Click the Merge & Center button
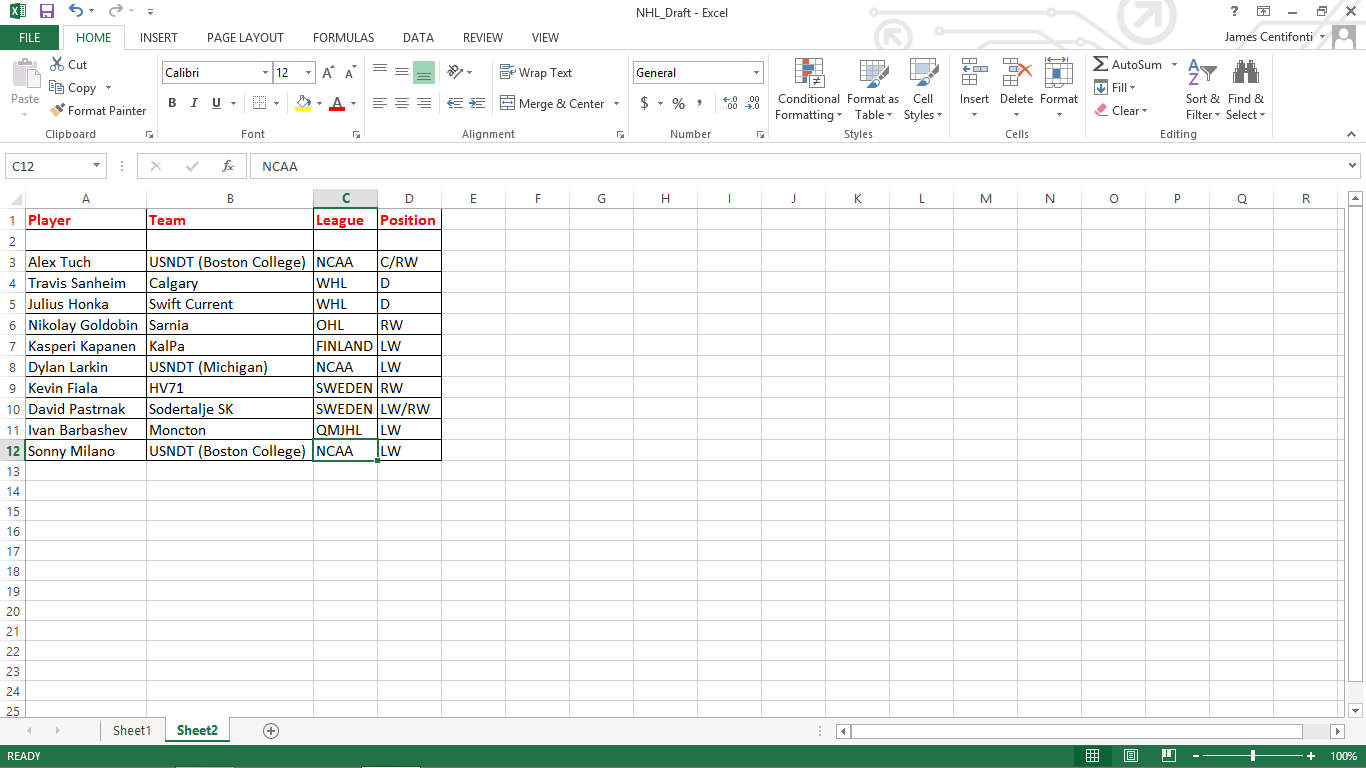1366x768 pixels. tap(553, 104)
